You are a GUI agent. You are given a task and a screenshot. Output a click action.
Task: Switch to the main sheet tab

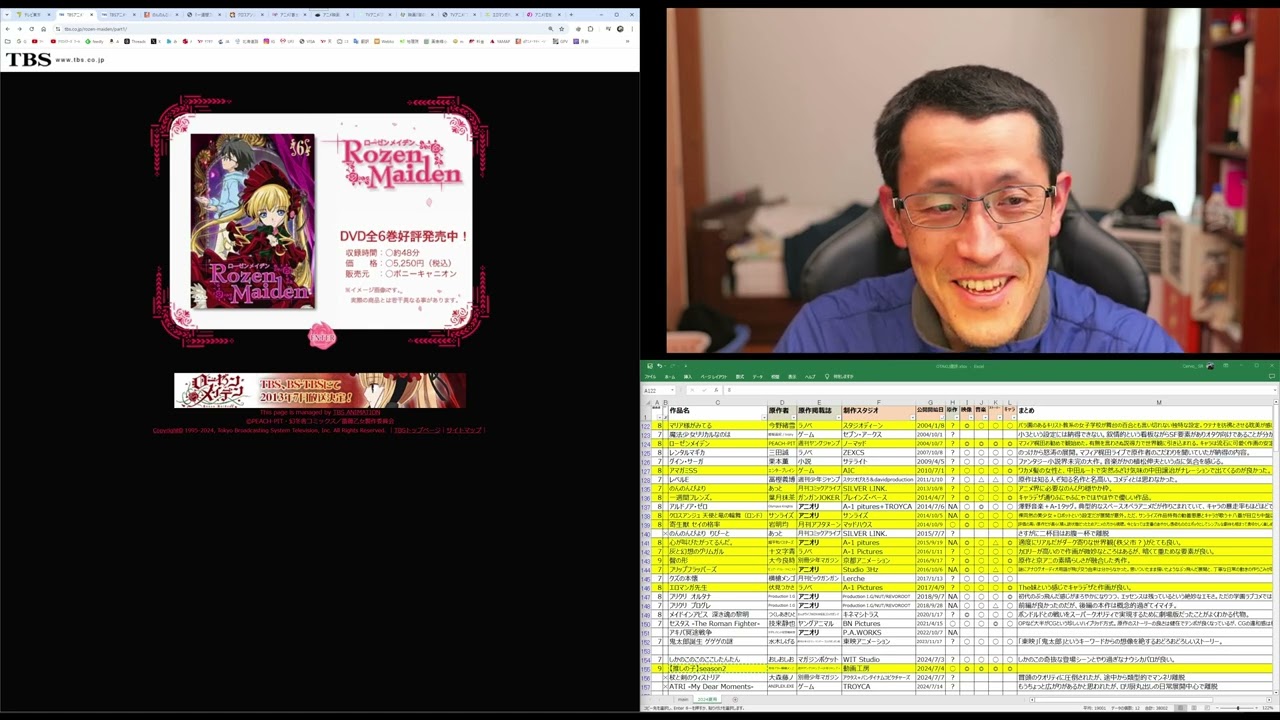point(684,699)
